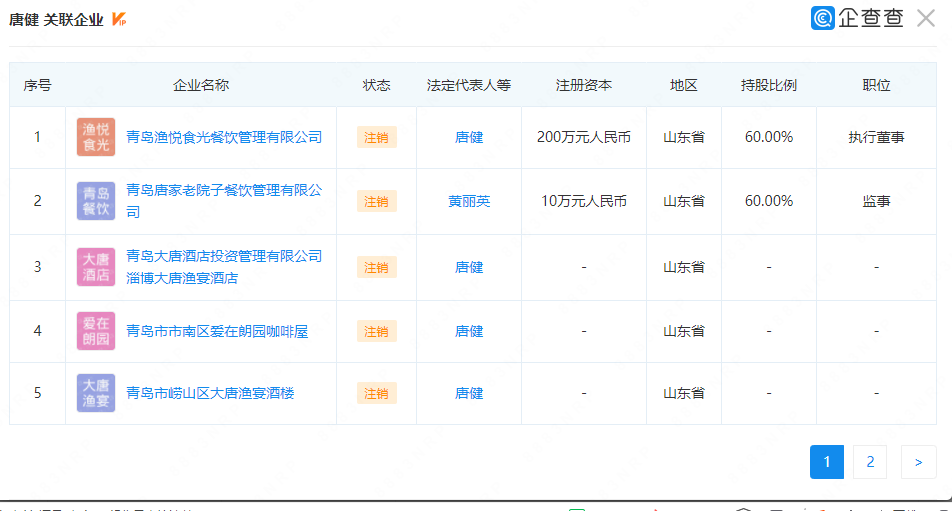The width and height of the screenshot is (952, 511).
Task: Select page 1 pagination button
Action: (827, 462)
